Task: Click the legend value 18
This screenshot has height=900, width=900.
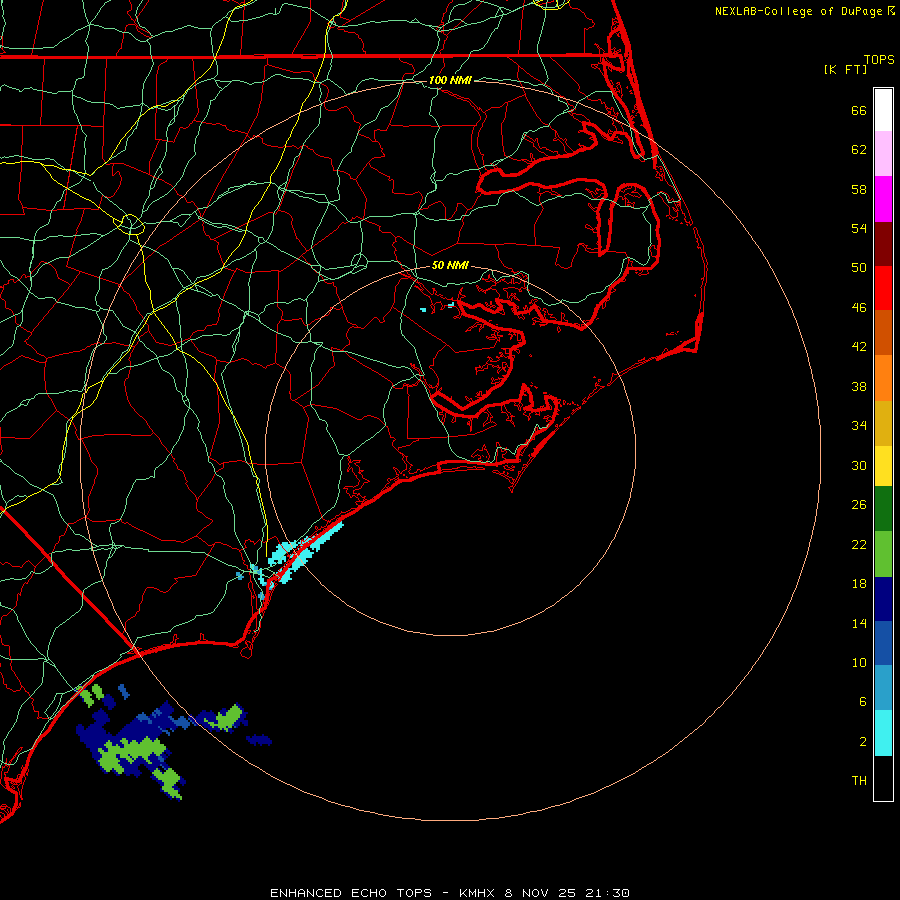Action: pos(859,584)
